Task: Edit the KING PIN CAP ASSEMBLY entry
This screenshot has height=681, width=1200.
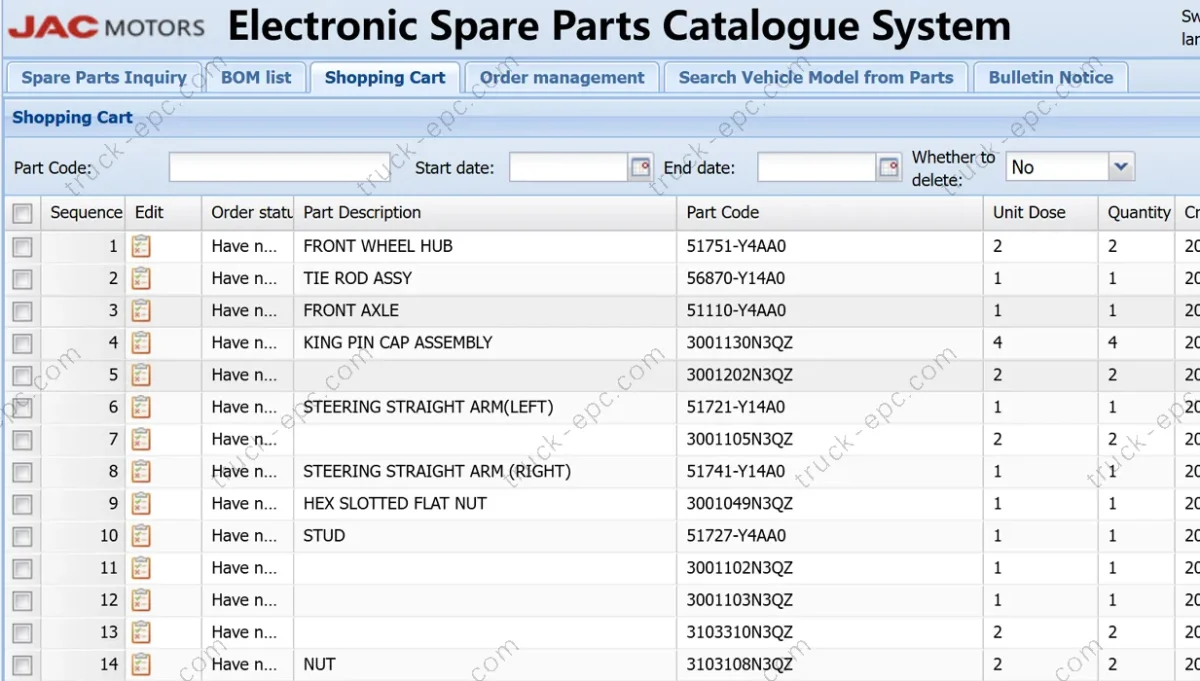Action: (x=141, y=343)
